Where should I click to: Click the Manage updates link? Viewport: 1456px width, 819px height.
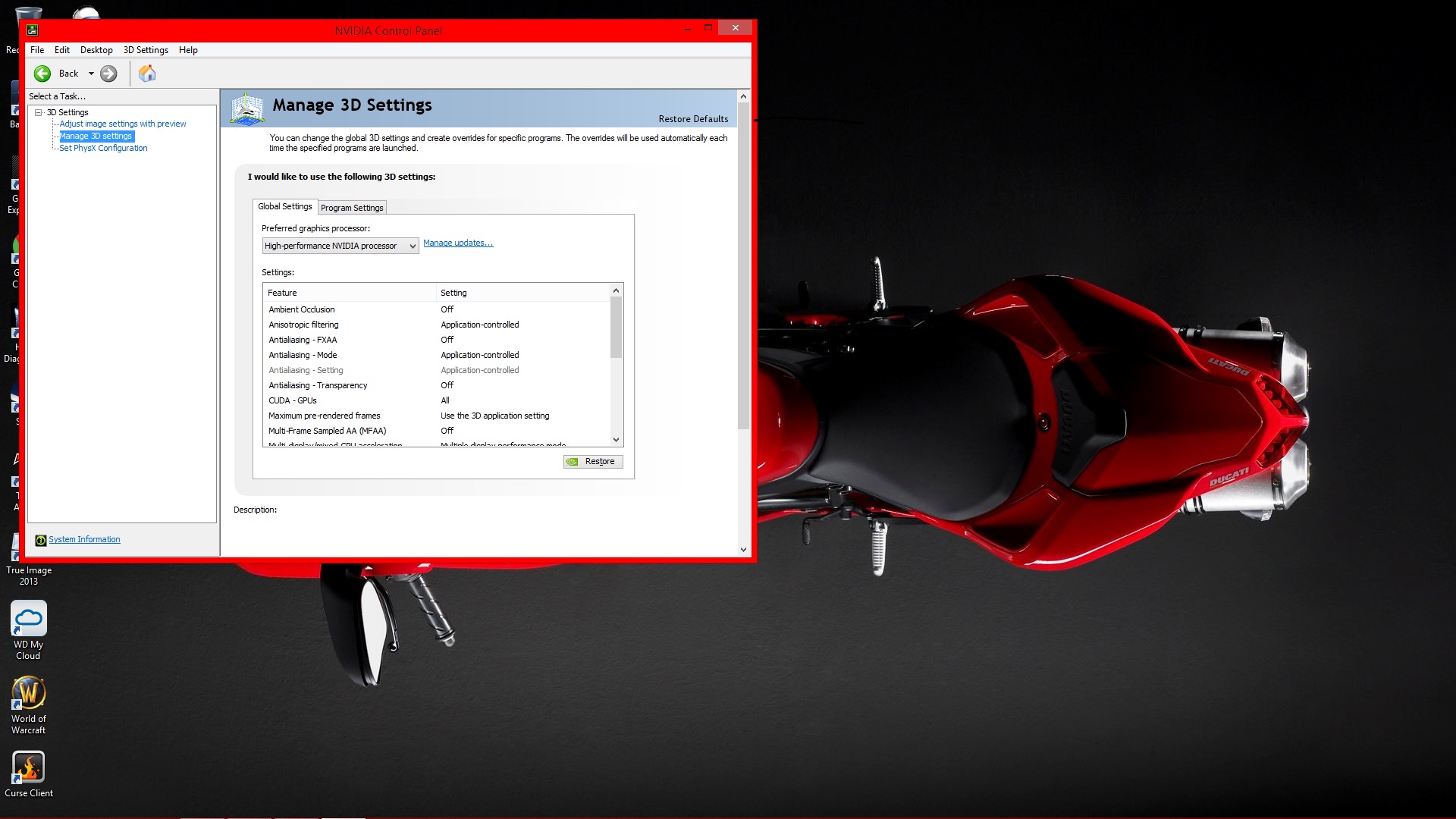pyautogui.click(x=458, y=243)
